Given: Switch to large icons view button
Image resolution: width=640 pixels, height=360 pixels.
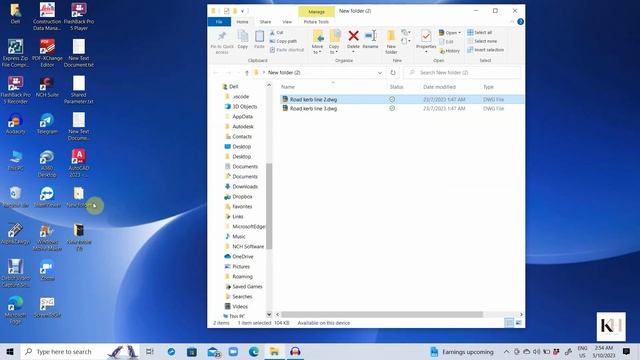Looking at the screenshot, I should [x=518, y=323].
